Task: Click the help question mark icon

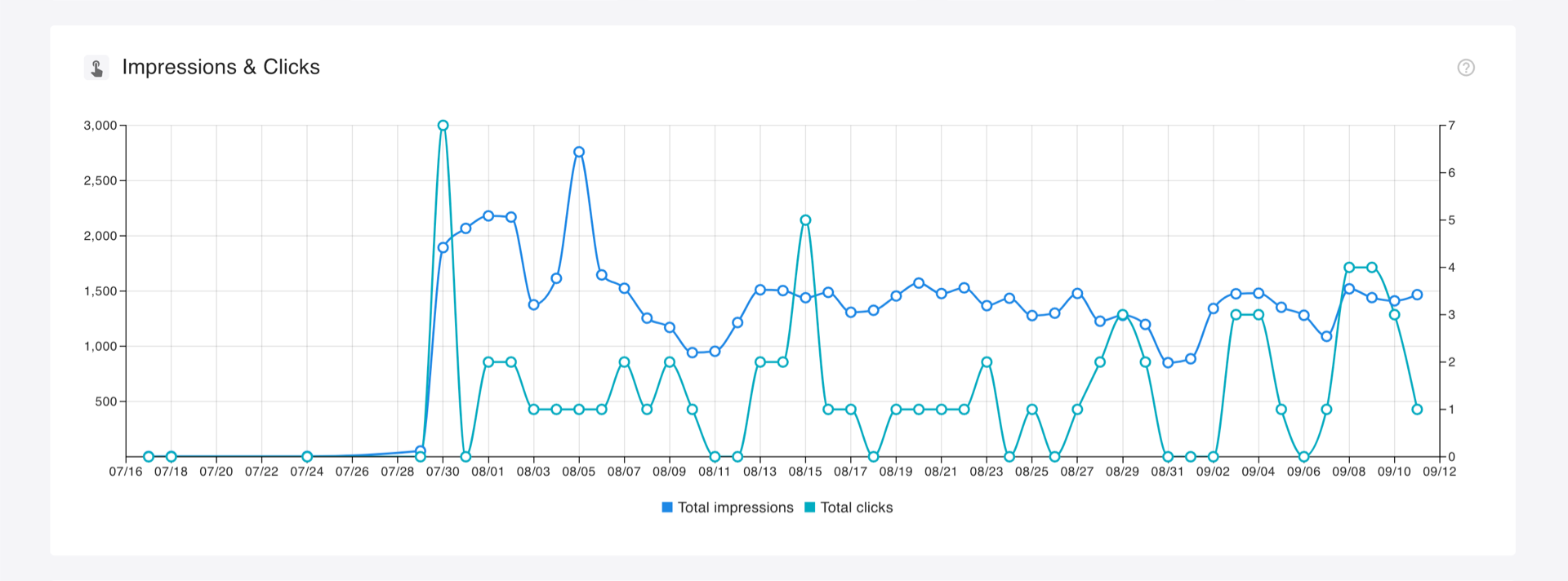Action: click(x=1466, y=68)
